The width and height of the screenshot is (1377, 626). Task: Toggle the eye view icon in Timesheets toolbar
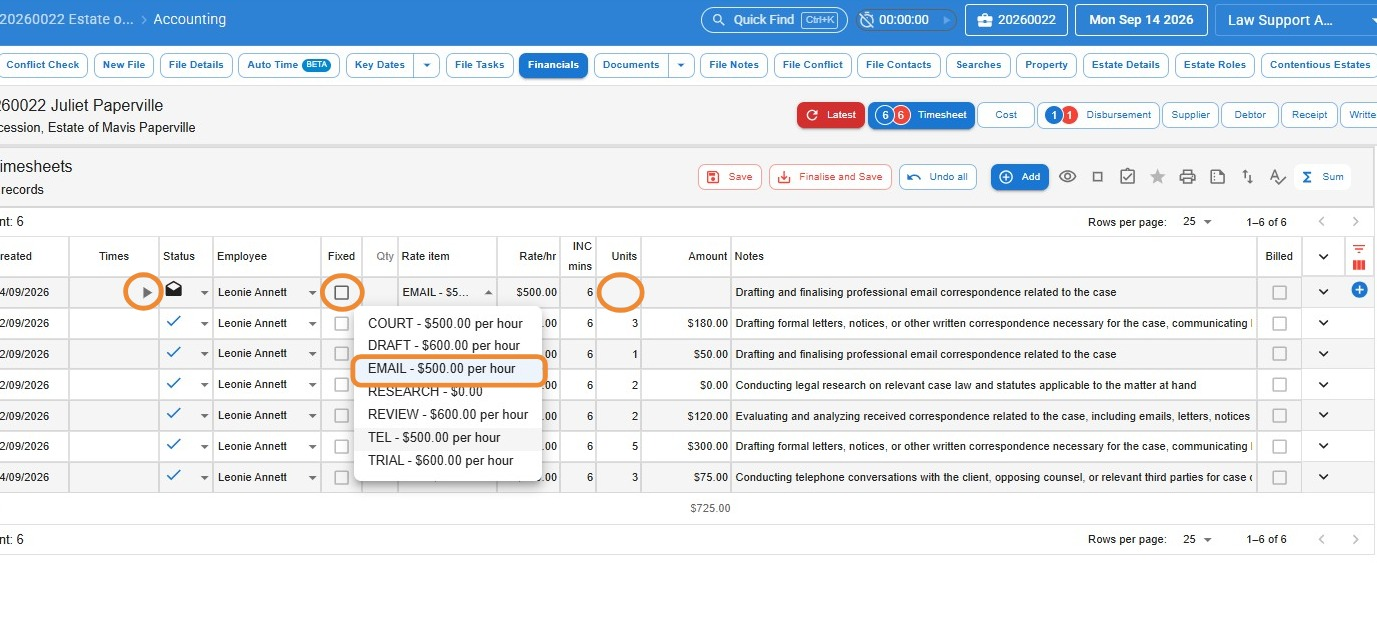click(1068, 177)
